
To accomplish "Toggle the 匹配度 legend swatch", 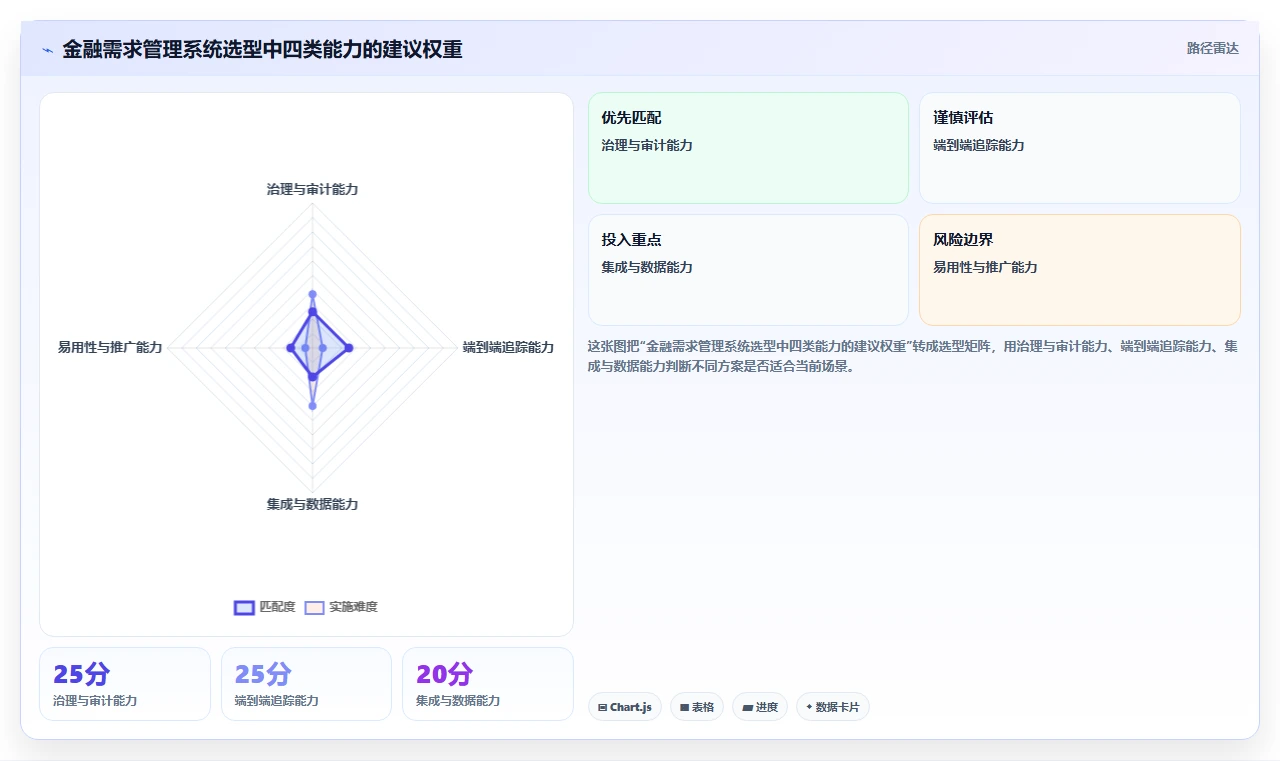I will (244, 607).
